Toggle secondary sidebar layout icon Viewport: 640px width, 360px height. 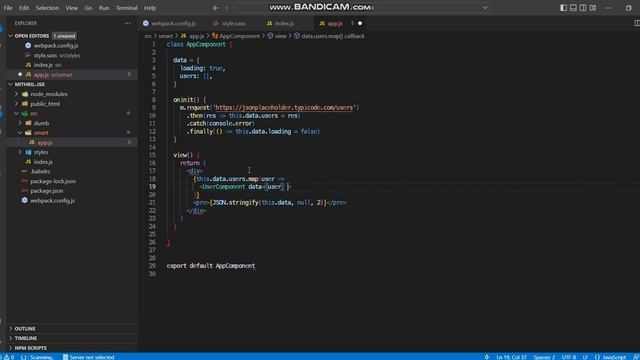[583, 8]
